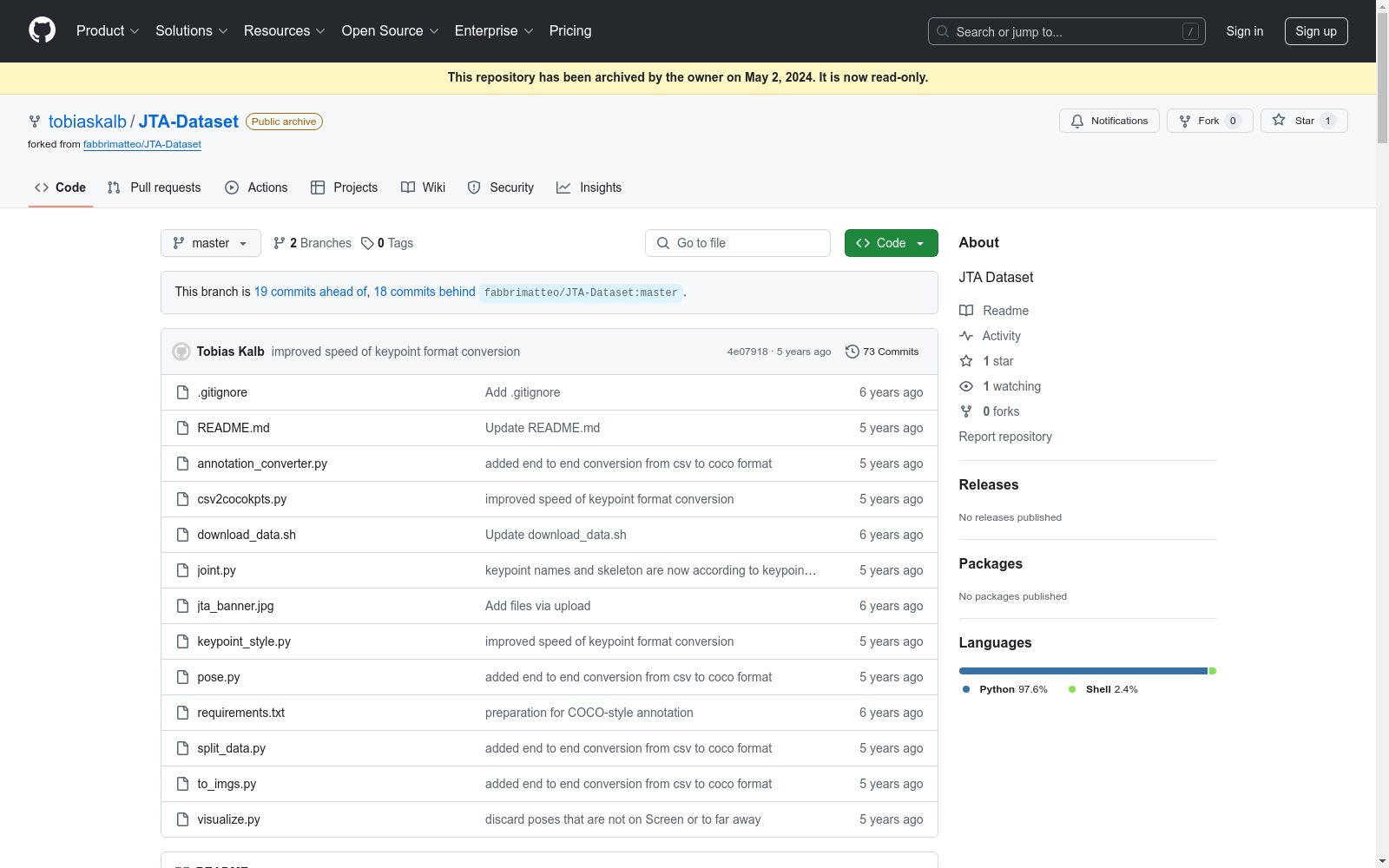The image size is (1389, 868).
Task: Click the commit history clock icon
Action: (852, 352)
